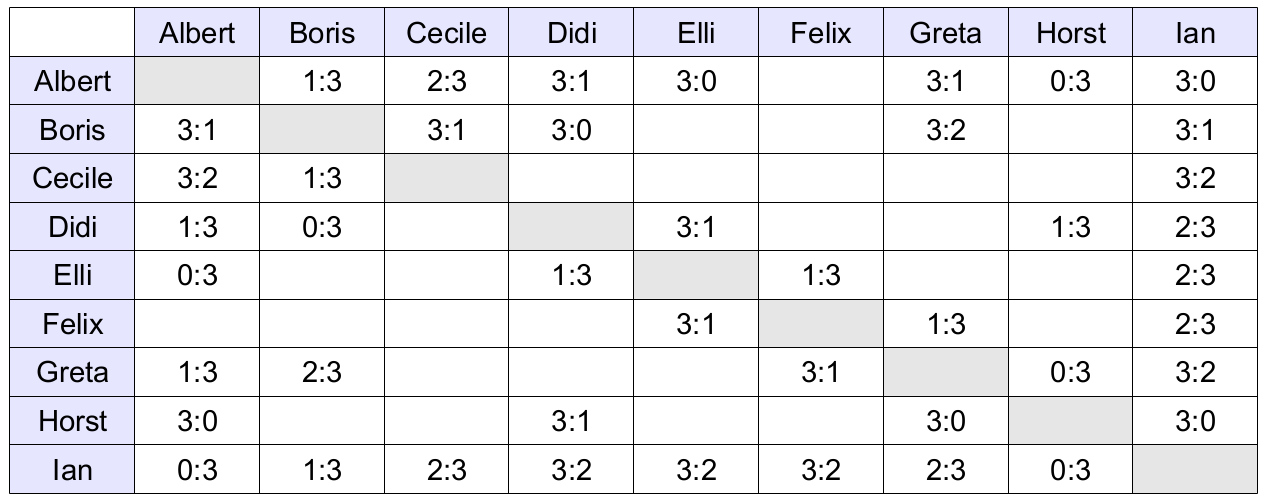Select empty Felix vs Albert cell

197,324
